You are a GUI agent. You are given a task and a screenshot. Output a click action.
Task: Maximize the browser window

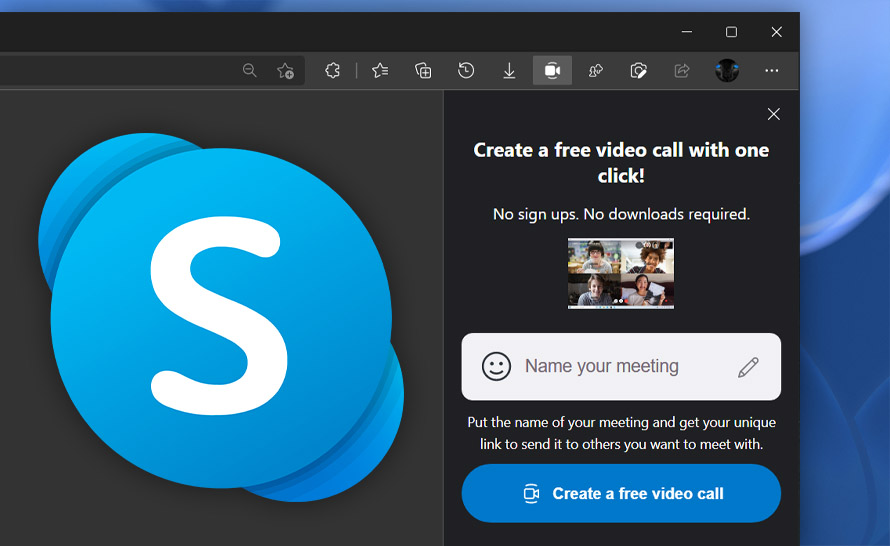coord(732,32)
